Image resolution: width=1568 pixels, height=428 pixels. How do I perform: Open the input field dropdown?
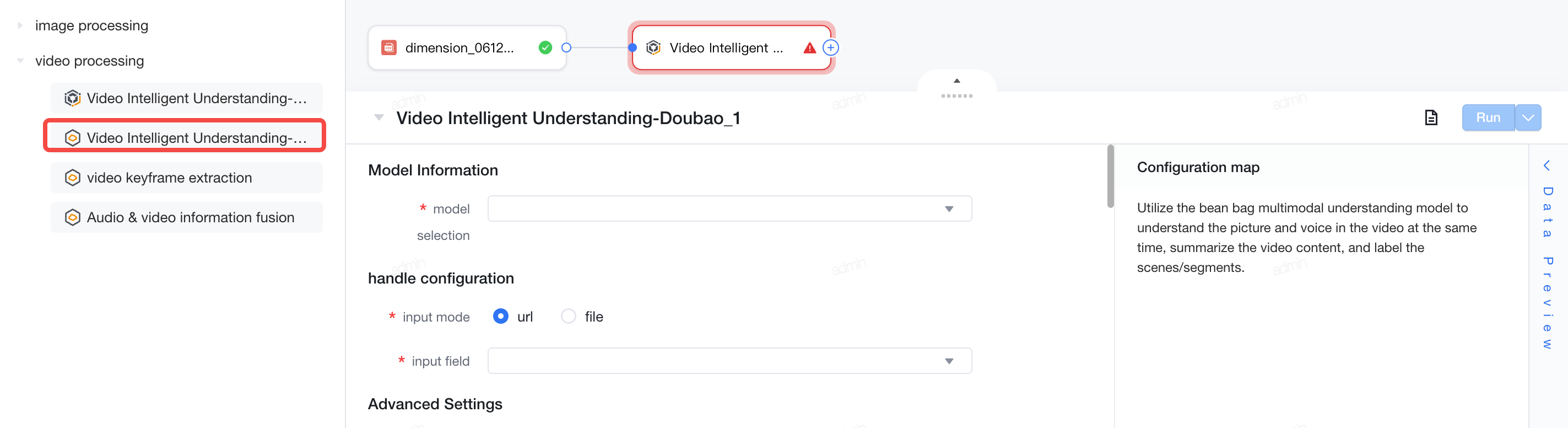point(729,361)
